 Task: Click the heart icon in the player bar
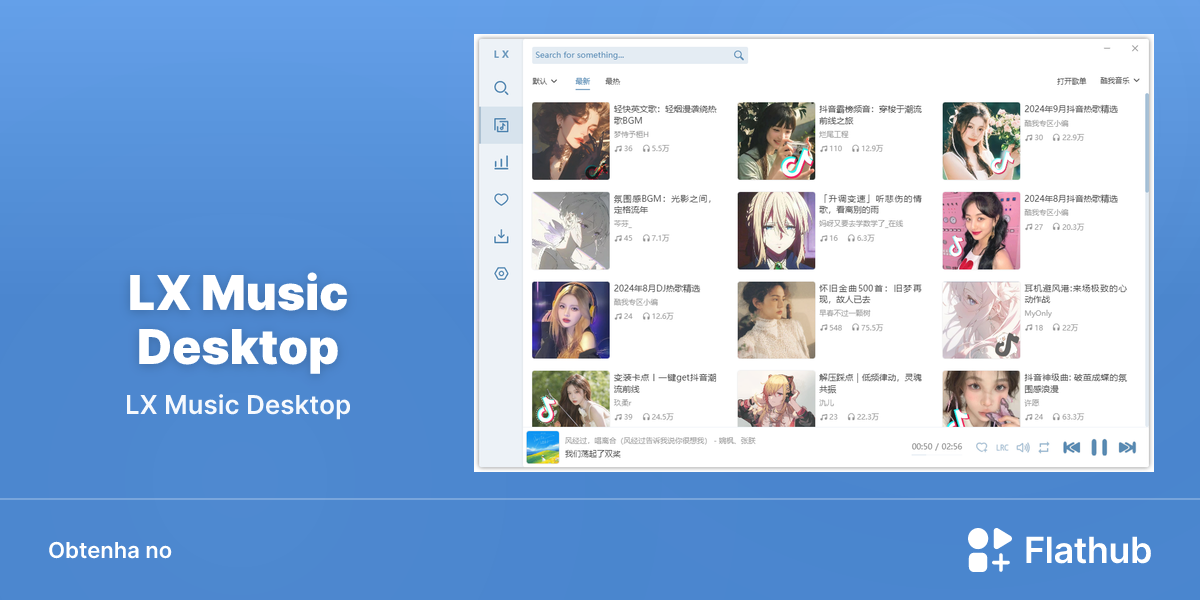(982, 448)
